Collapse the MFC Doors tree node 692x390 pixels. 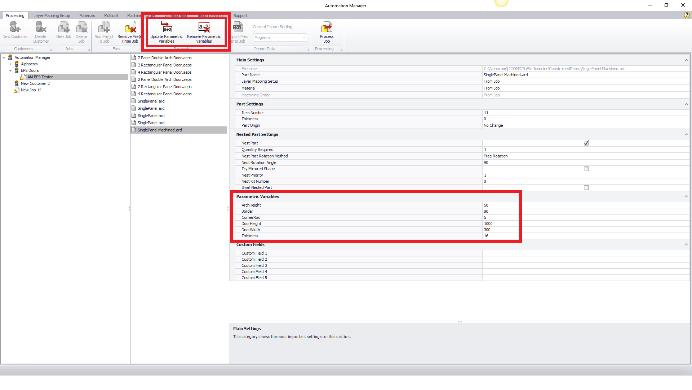pyautogui.click(x=11, y=70)
